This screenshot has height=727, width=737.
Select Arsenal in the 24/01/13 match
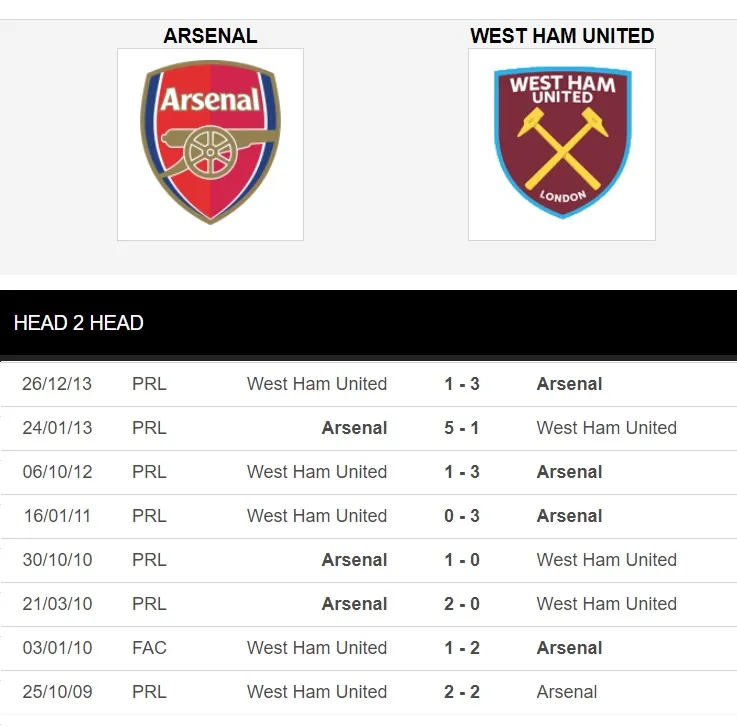(x=354, y=428)
